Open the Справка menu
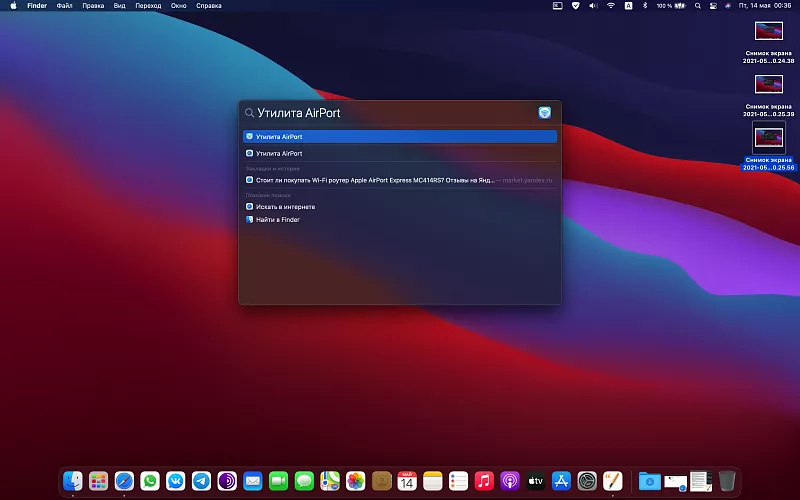The image size is (800, 500). click(x=209, y=5)
